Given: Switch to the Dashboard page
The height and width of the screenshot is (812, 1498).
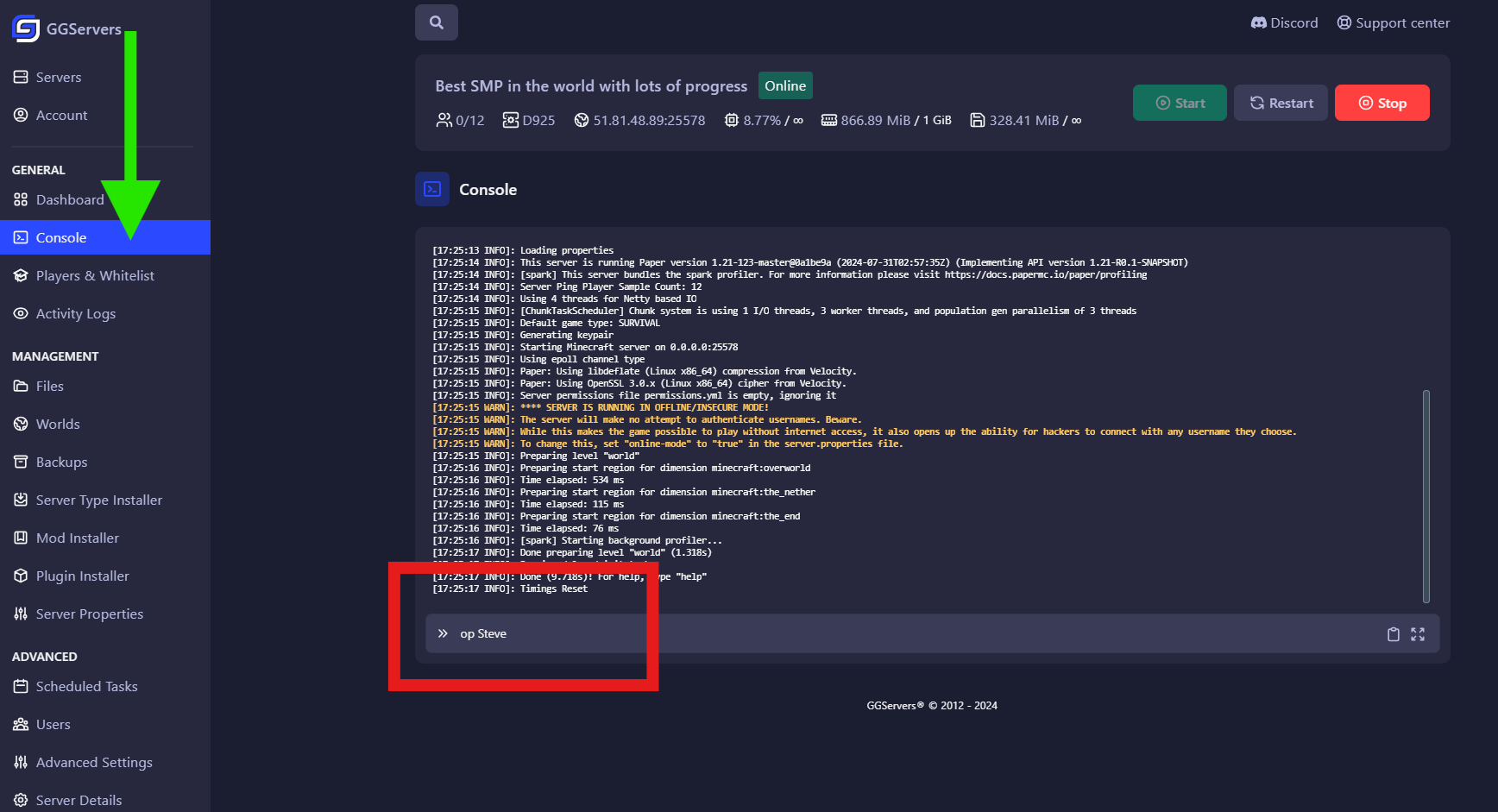Looking at the screenshot, I should click(x=70, y=199).
